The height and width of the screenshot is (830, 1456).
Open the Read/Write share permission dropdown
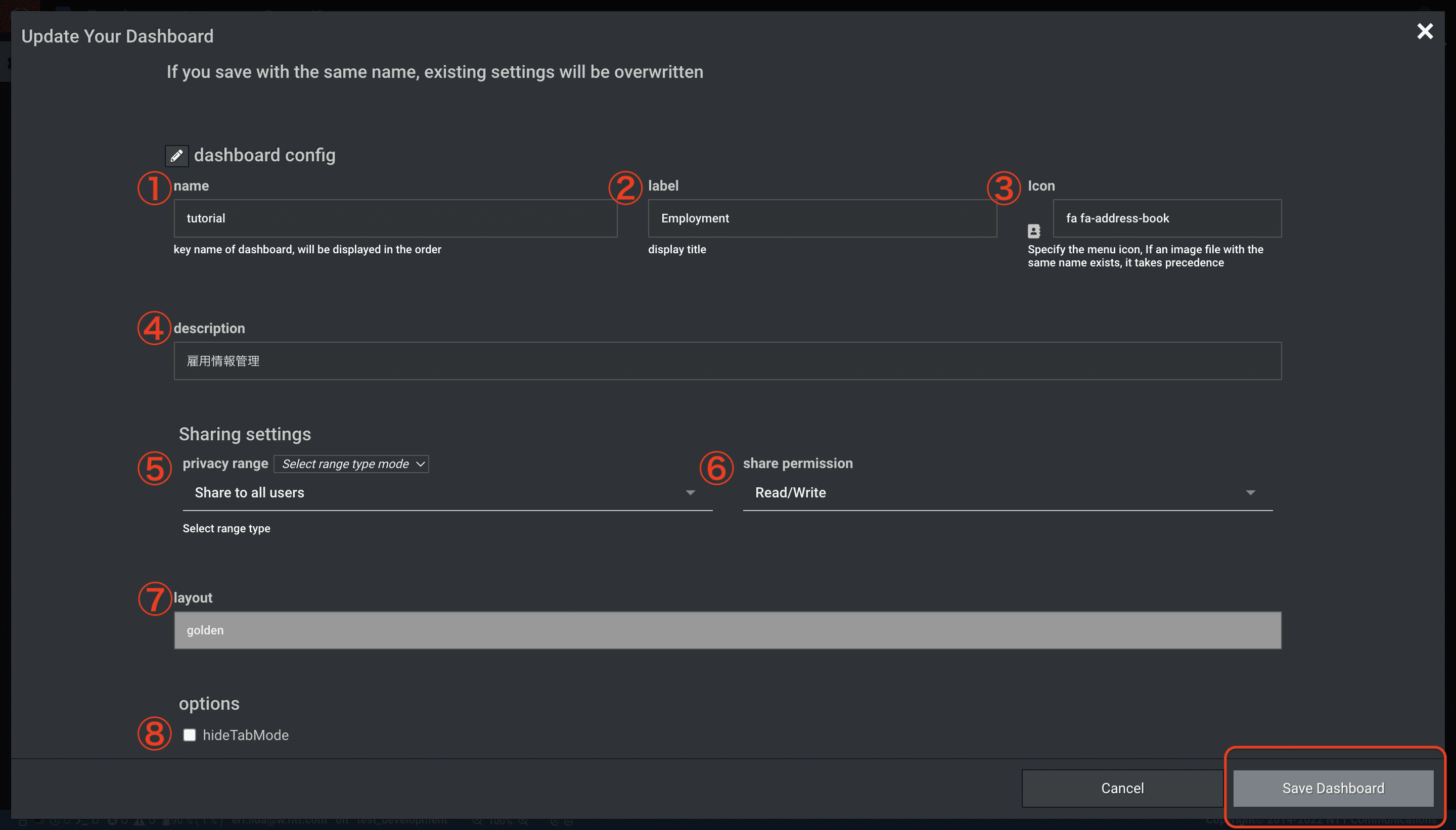(1008, 492)
